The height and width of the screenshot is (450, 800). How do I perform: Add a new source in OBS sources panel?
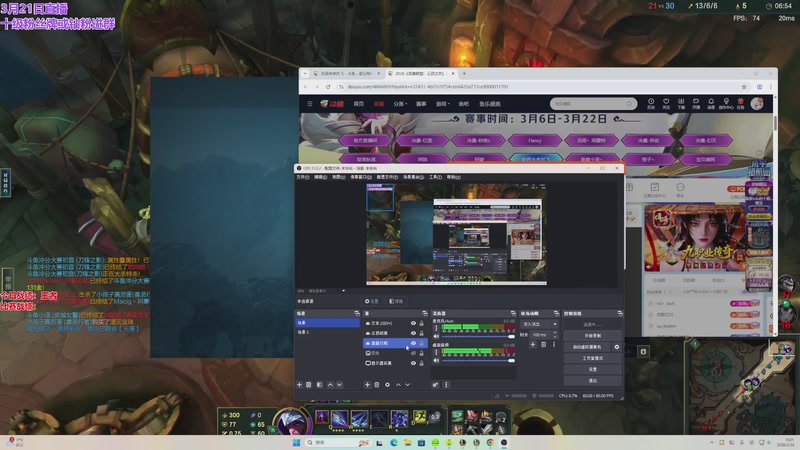pyautogui.click(x=367, y=385)
